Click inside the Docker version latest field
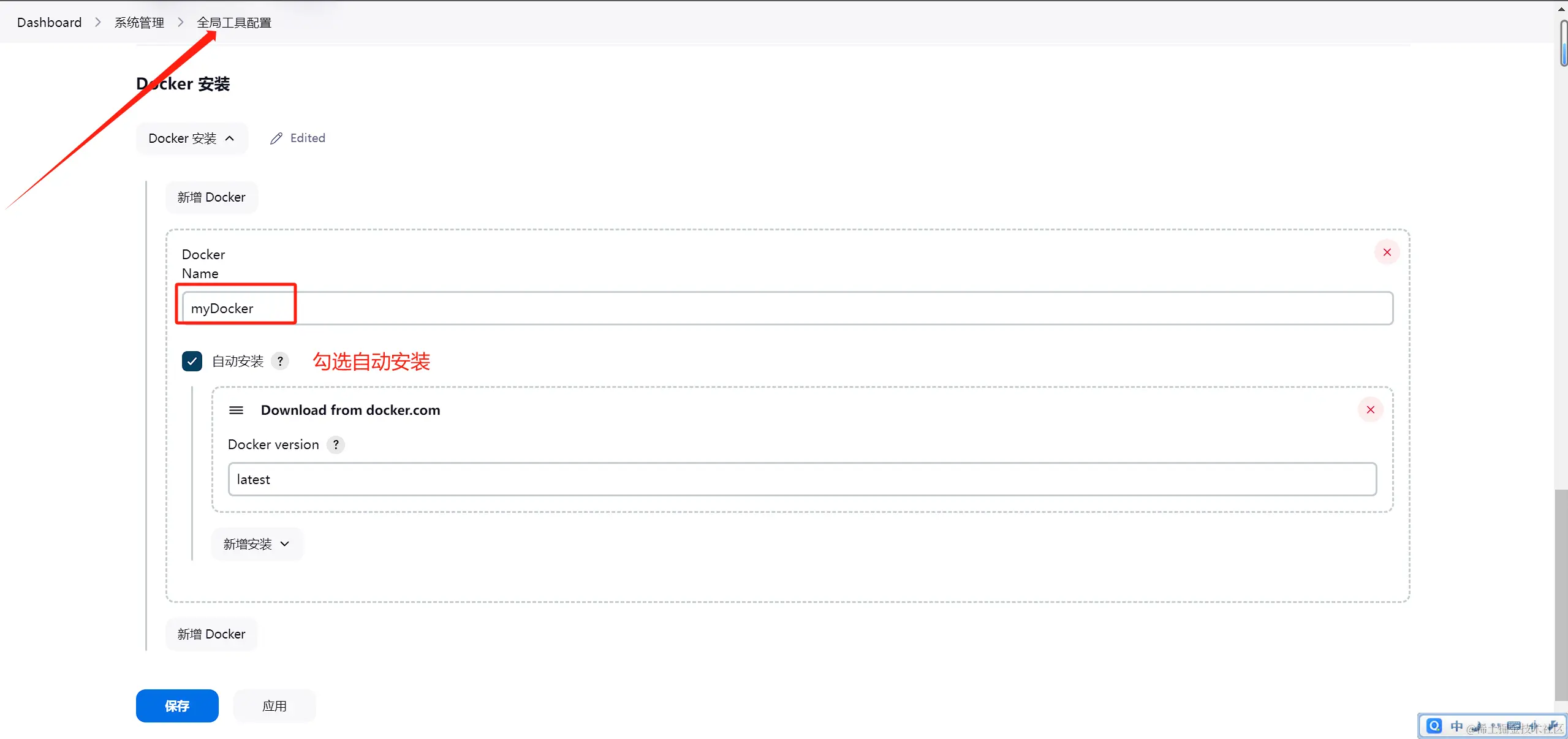This screenshot has height=739, width=1568. click(x=801, y=479)
